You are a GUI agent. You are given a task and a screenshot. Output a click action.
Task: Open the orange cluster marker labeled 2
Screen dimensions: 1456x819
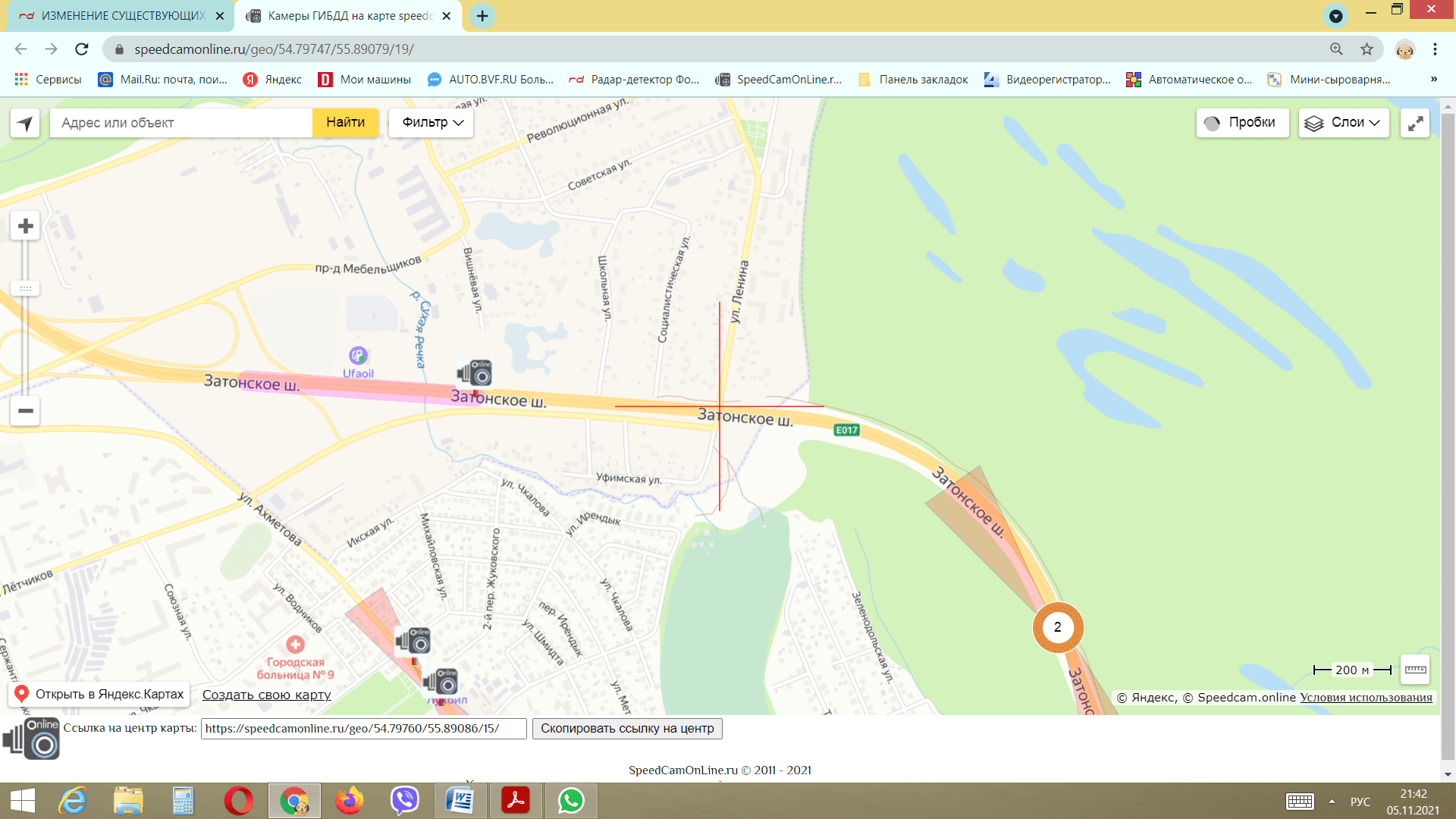1057,627
